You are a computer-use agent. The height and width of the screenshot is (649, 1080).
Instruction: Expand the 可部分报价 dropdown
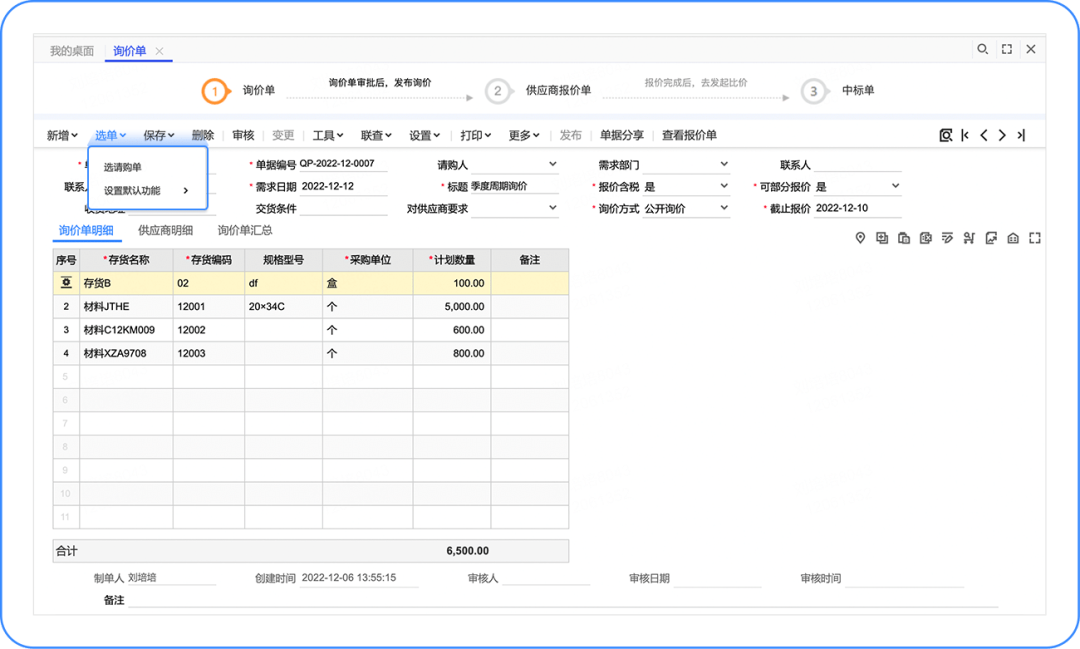[895, 186]
